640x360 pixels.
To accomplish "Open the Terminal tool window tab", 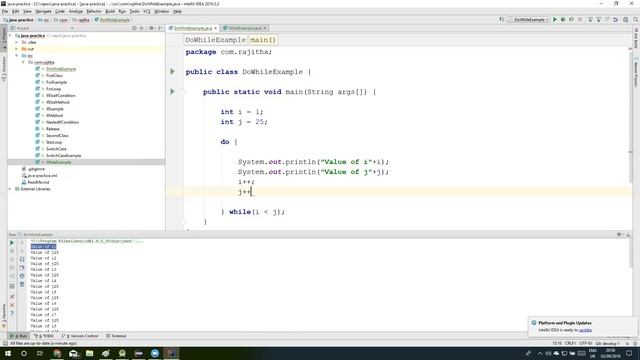I will pos(116,336).
